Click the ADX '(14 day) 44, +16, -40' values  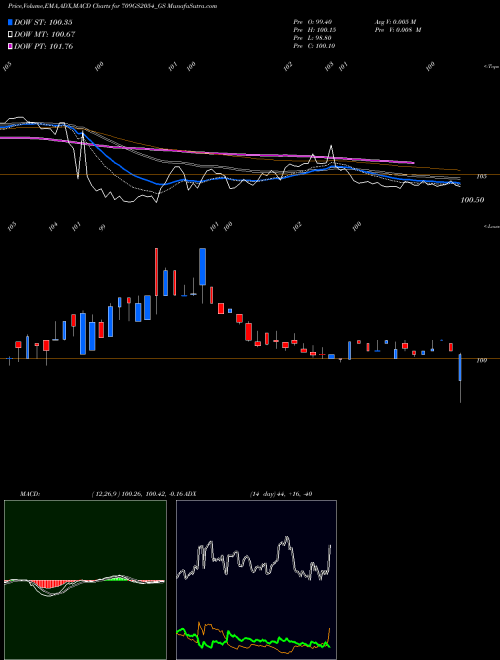point(281,494)
